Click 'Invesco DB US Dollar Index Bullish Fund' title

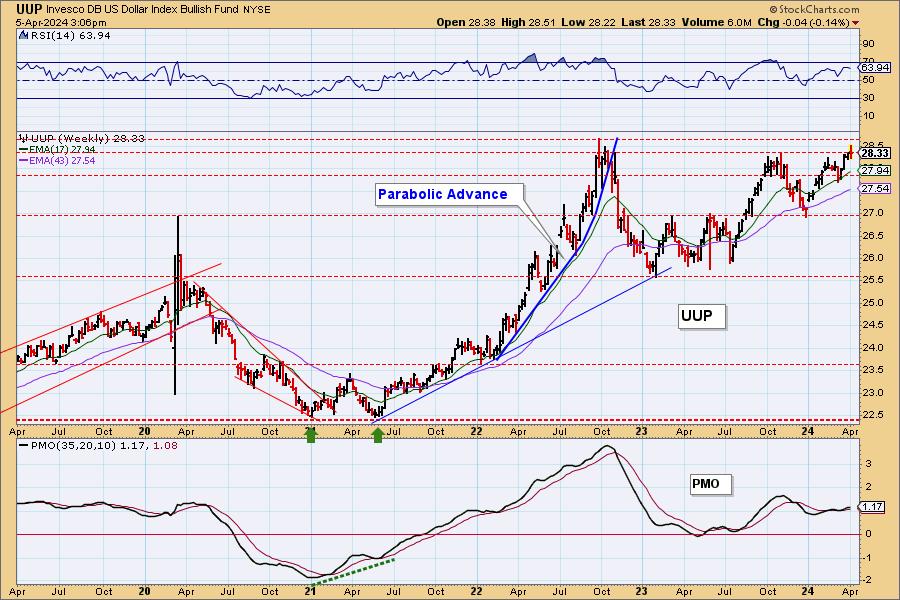pos(143,10)
